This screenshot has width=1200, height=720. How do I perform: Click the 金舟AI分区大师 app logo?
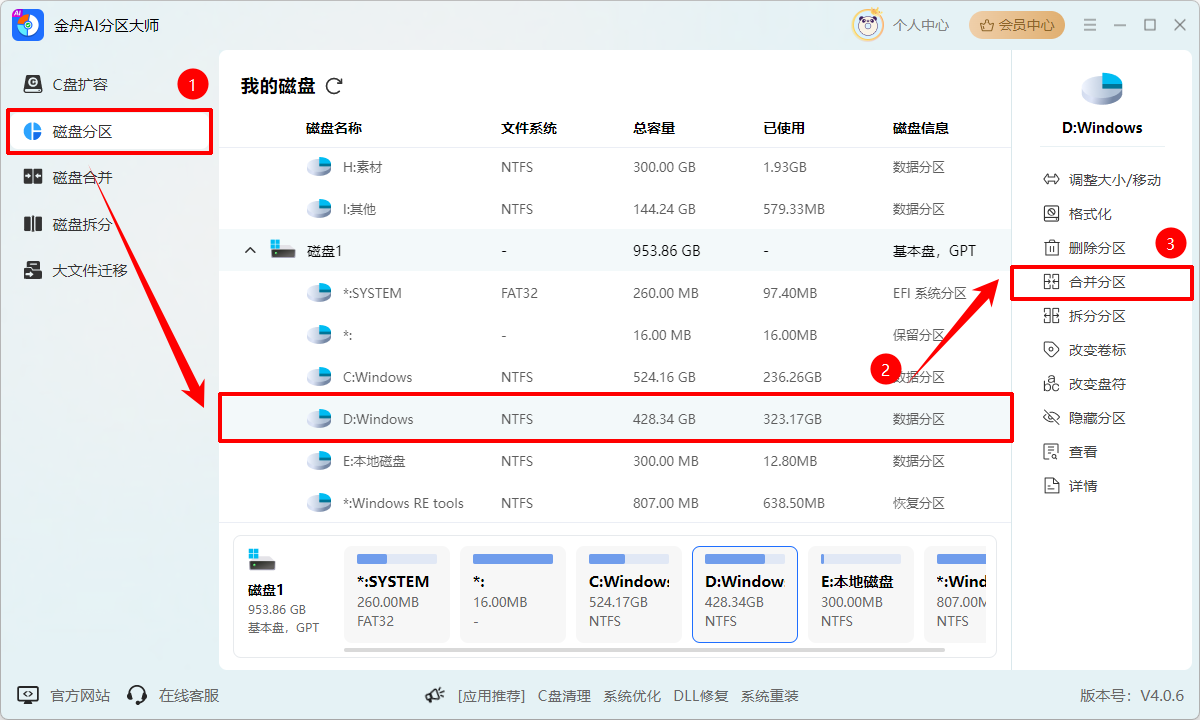pos(28,25)
